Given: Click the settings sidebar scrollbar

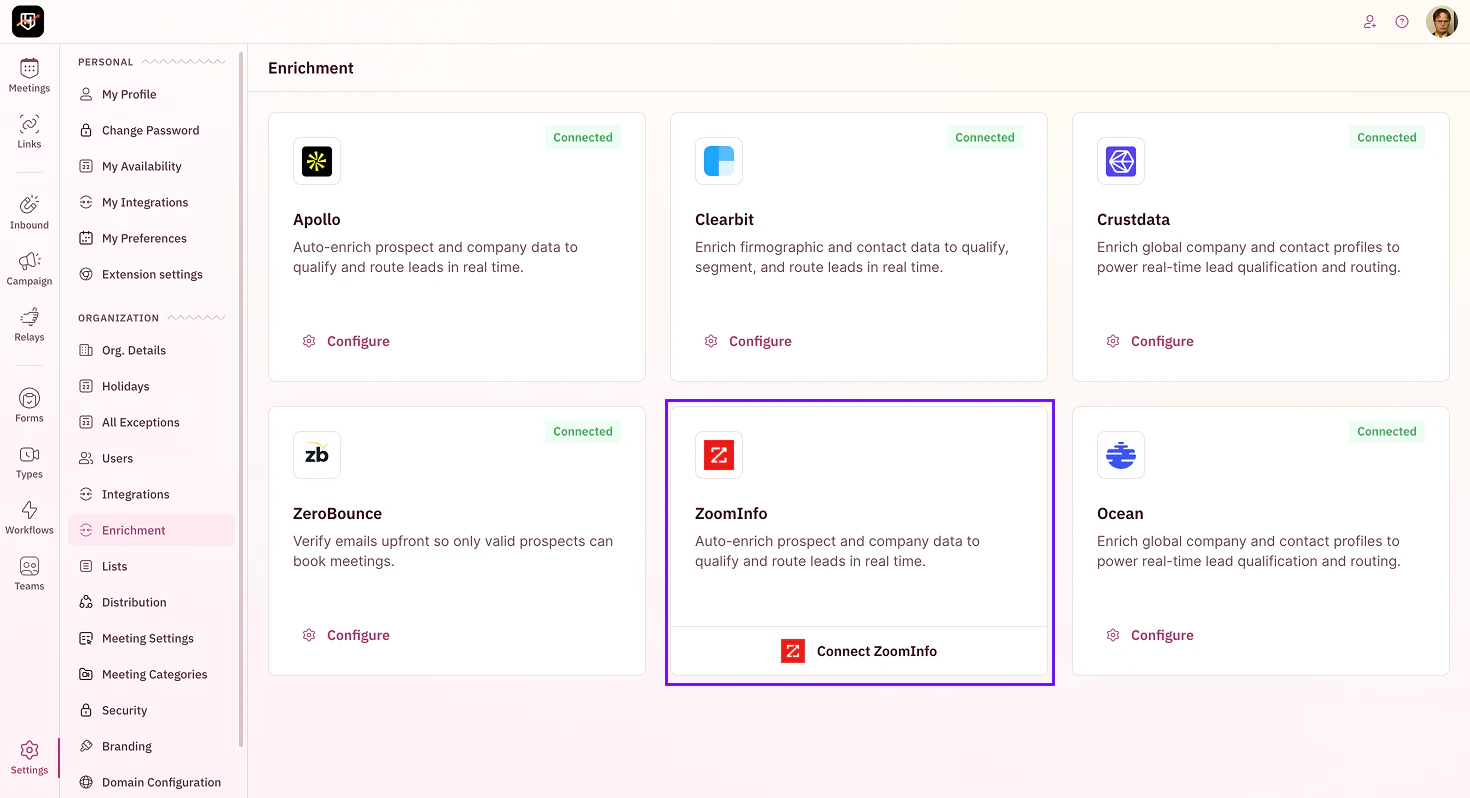Looking at the screenshot, I should click(241, 400).
